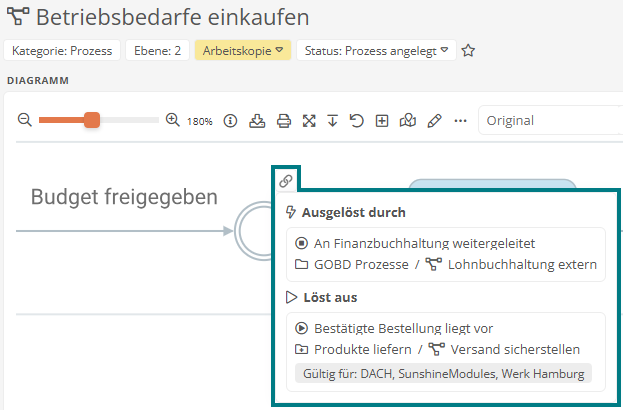Click the Ebene: 2 tag

tap(157, 50)
